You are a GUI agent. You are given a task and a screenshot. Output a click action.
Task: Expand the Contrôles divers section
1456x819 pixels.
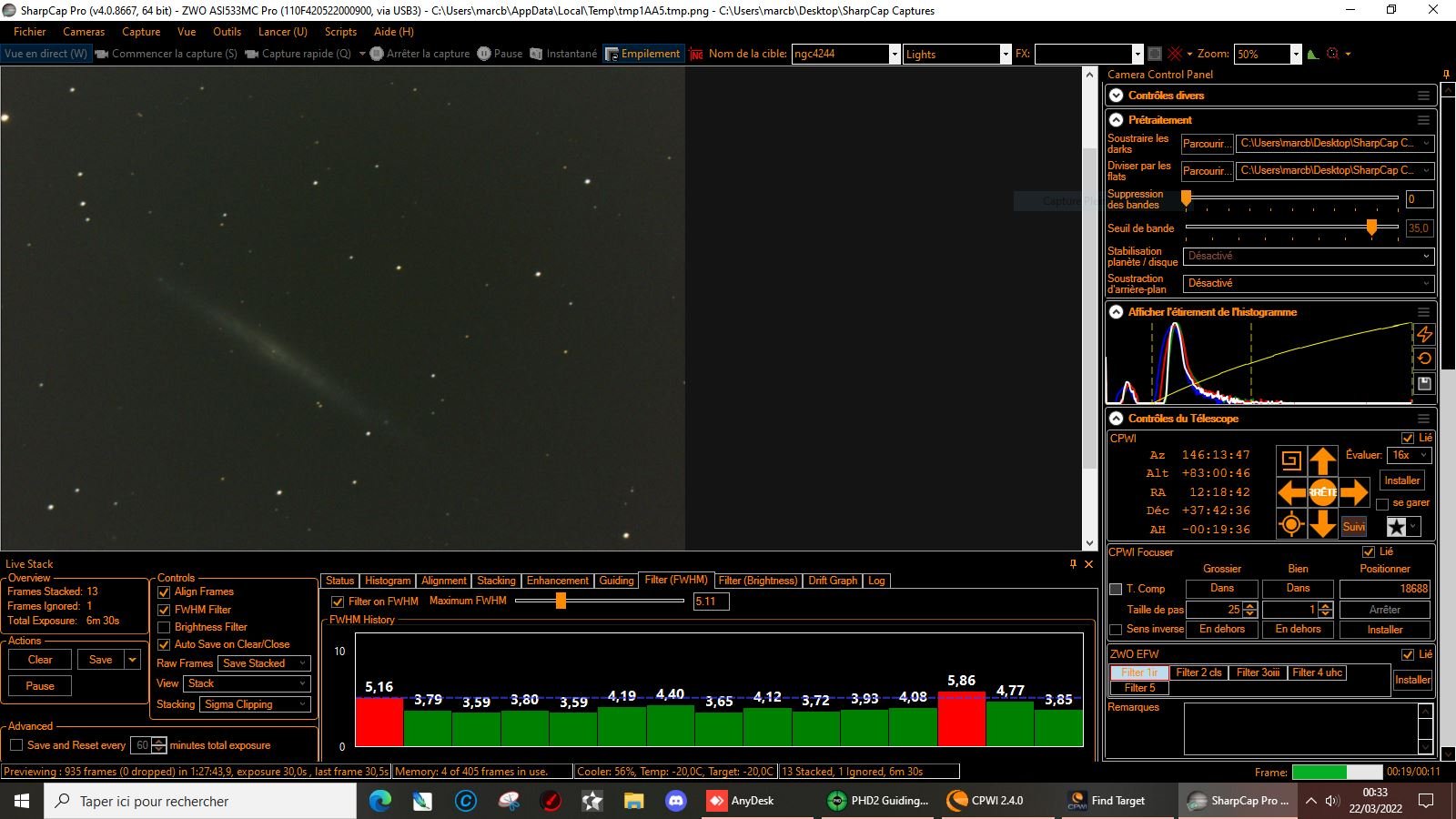(1117, 96)
